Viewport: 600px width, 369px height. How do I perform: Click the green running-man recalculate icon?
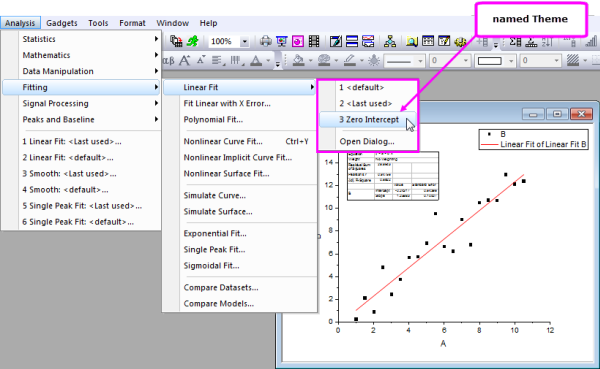pyautogui.click(x=192, y=41)
